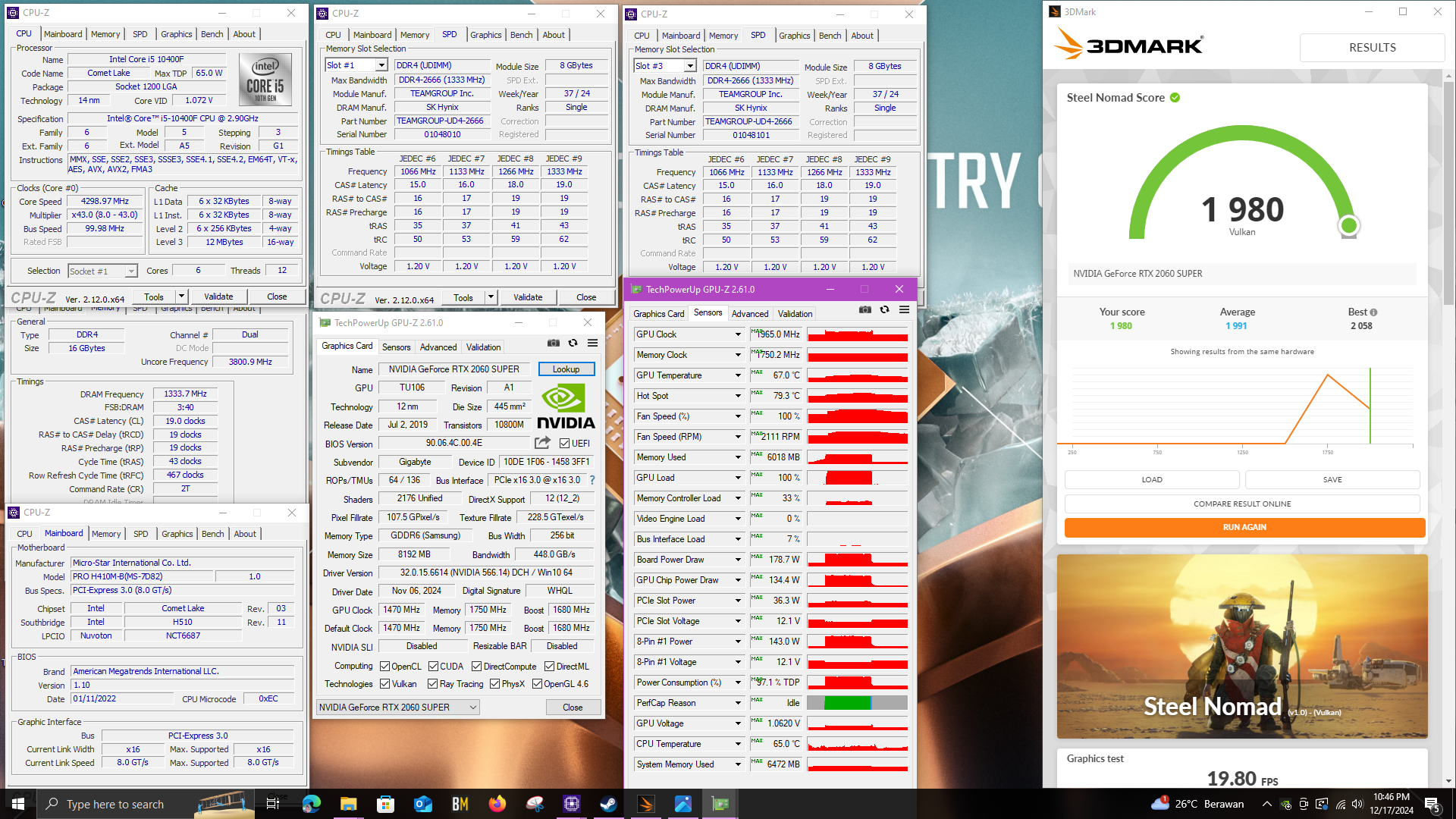Image resolution: width=1456 pixels, height=819 pixels.
Task: Click Steel Nomad benchmark thumbnail image
Action: coord(1242,646)
